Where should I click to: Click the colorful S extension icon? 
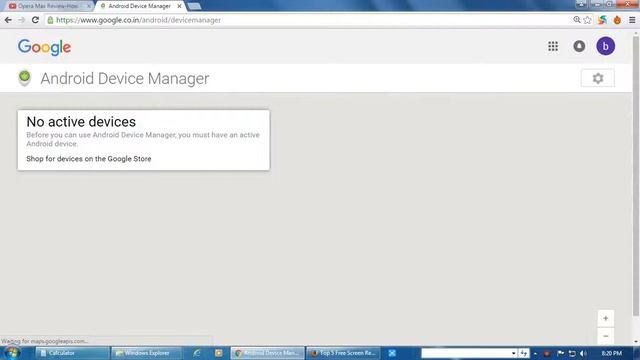point(602,20)
